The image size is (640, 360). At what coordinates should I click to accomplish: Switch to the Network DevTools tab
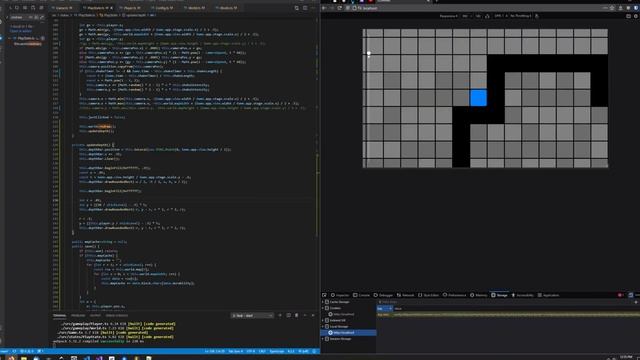(405, 295)
